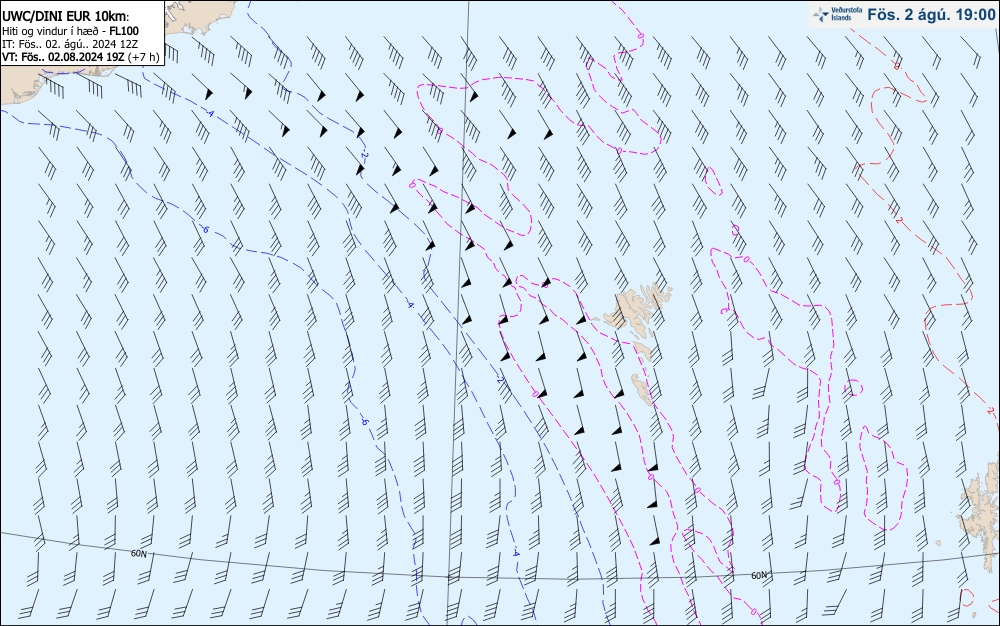
Task: Click the western '60N' latitude label
Action: coord(138,553)
